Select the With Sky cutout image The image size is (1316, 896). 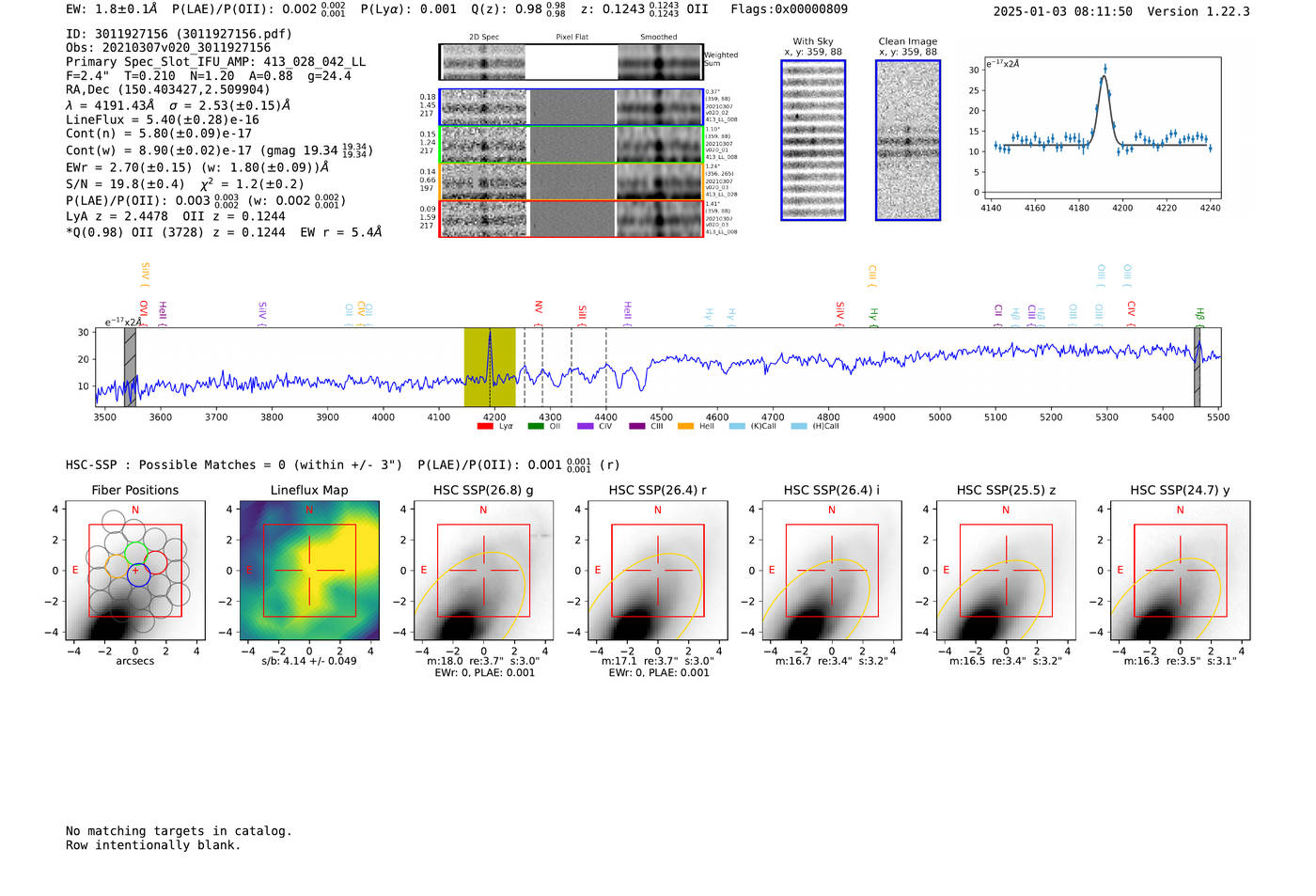tap(813, 140)
